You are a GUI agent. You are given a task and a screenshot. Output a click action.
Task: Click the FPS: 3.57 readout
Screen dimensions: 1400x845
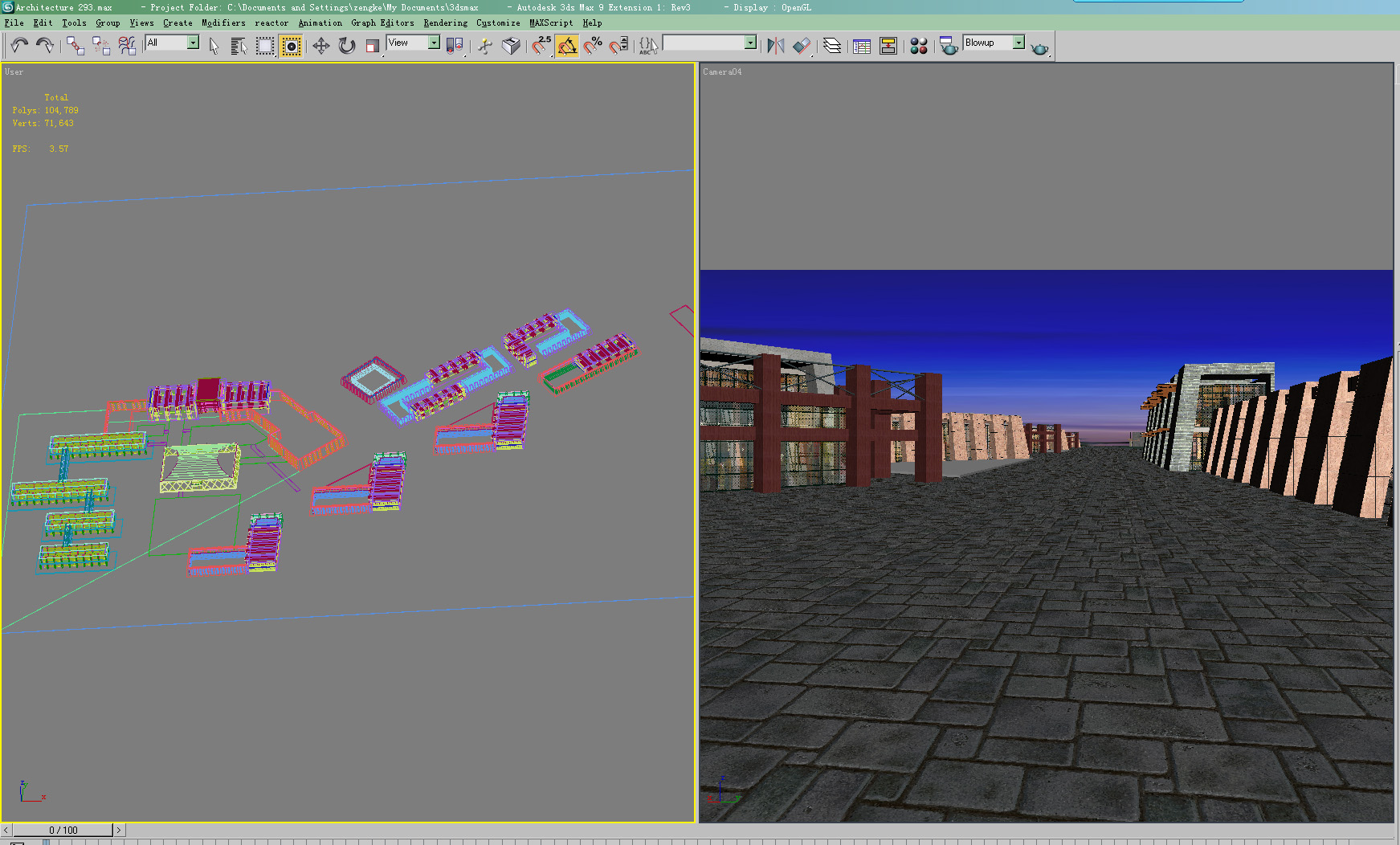[x=40, y=149]
